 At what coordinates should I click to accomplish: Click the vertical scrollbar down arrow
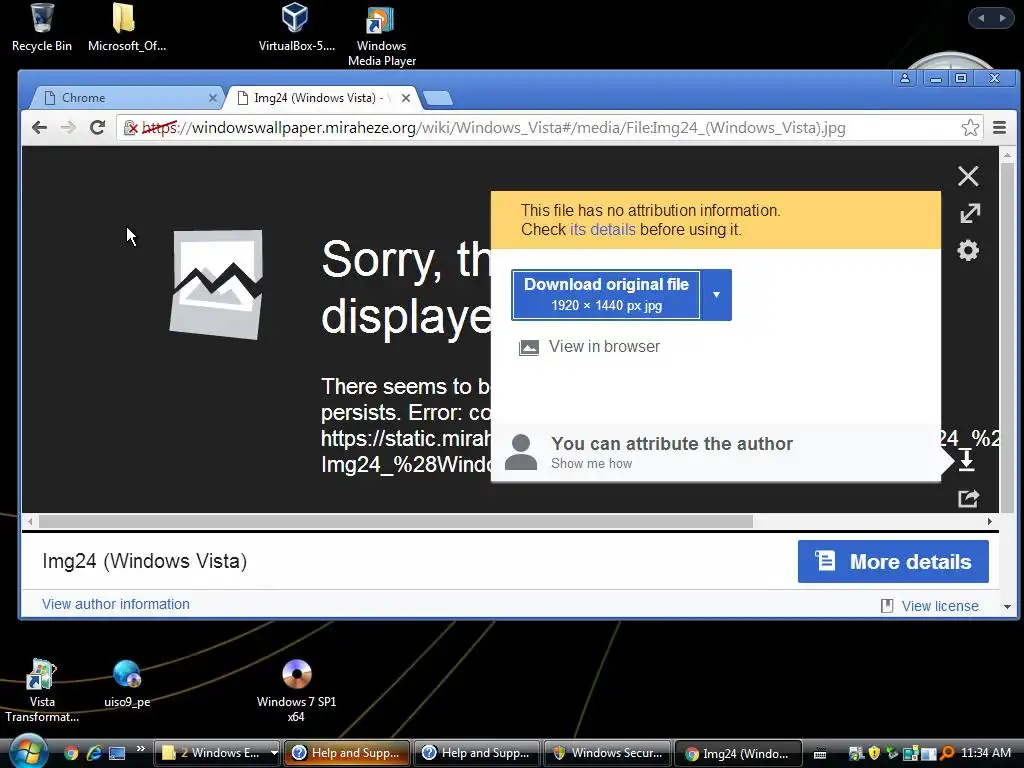click(x=1007, y=607)
